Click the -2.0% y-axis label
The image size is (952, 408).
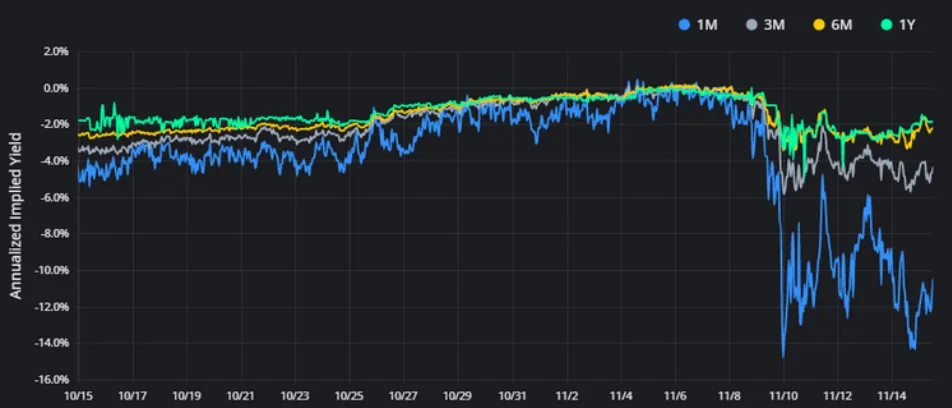pos(53,124)
